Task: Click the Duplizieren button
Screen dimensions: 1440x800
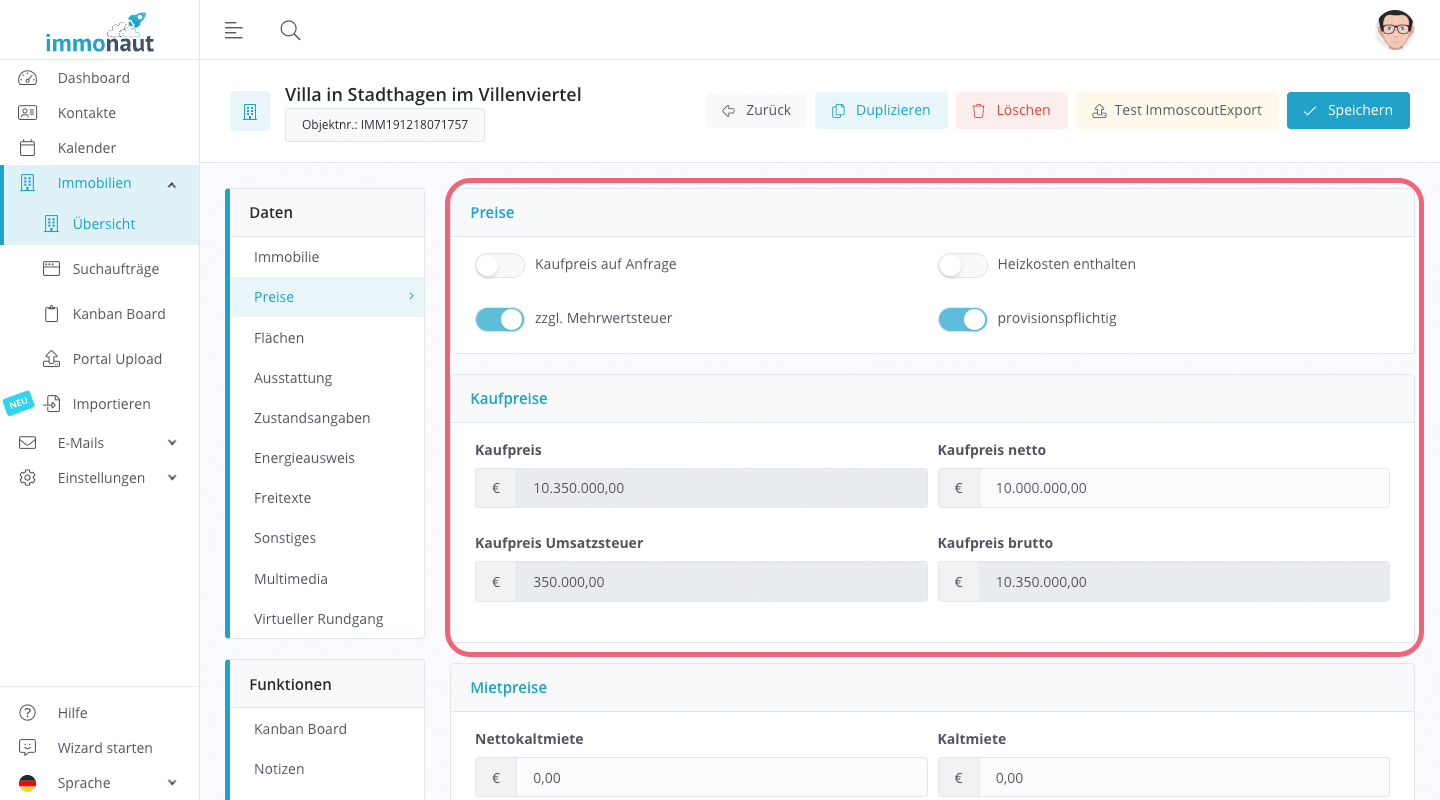Action: coord(880,110)
